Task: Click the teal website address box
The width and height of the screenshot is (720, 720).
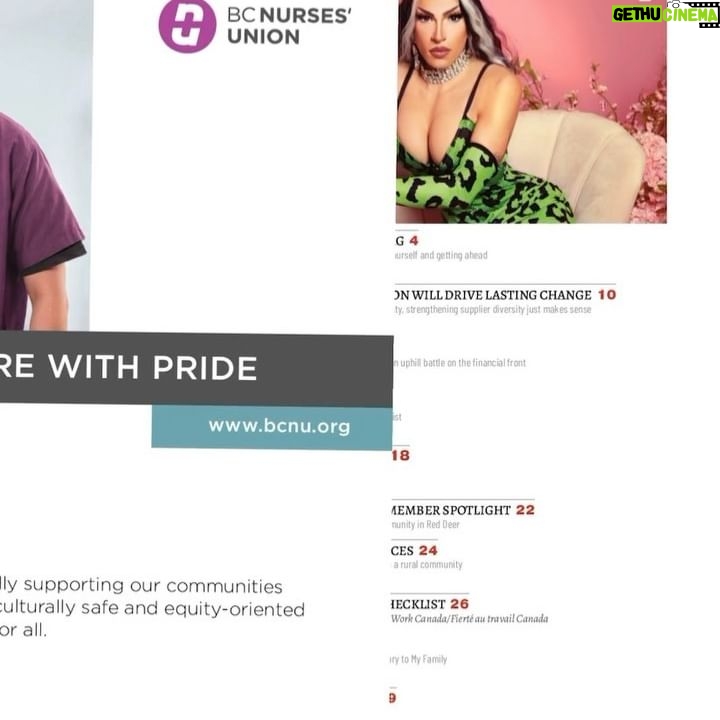Action: pyautogui.click(x=272, y=427)
